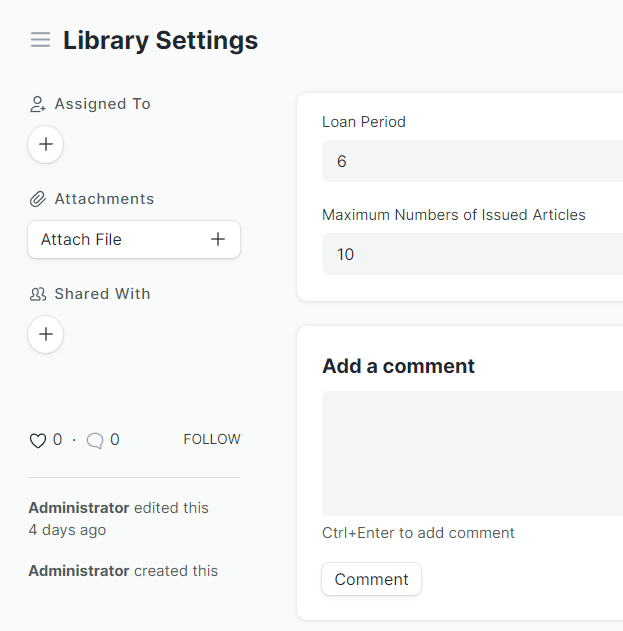Image resolution: width=623 pixels, height=631 pixels.
Task: Click the Attachments paperclip icon
Action: (38, 199)
